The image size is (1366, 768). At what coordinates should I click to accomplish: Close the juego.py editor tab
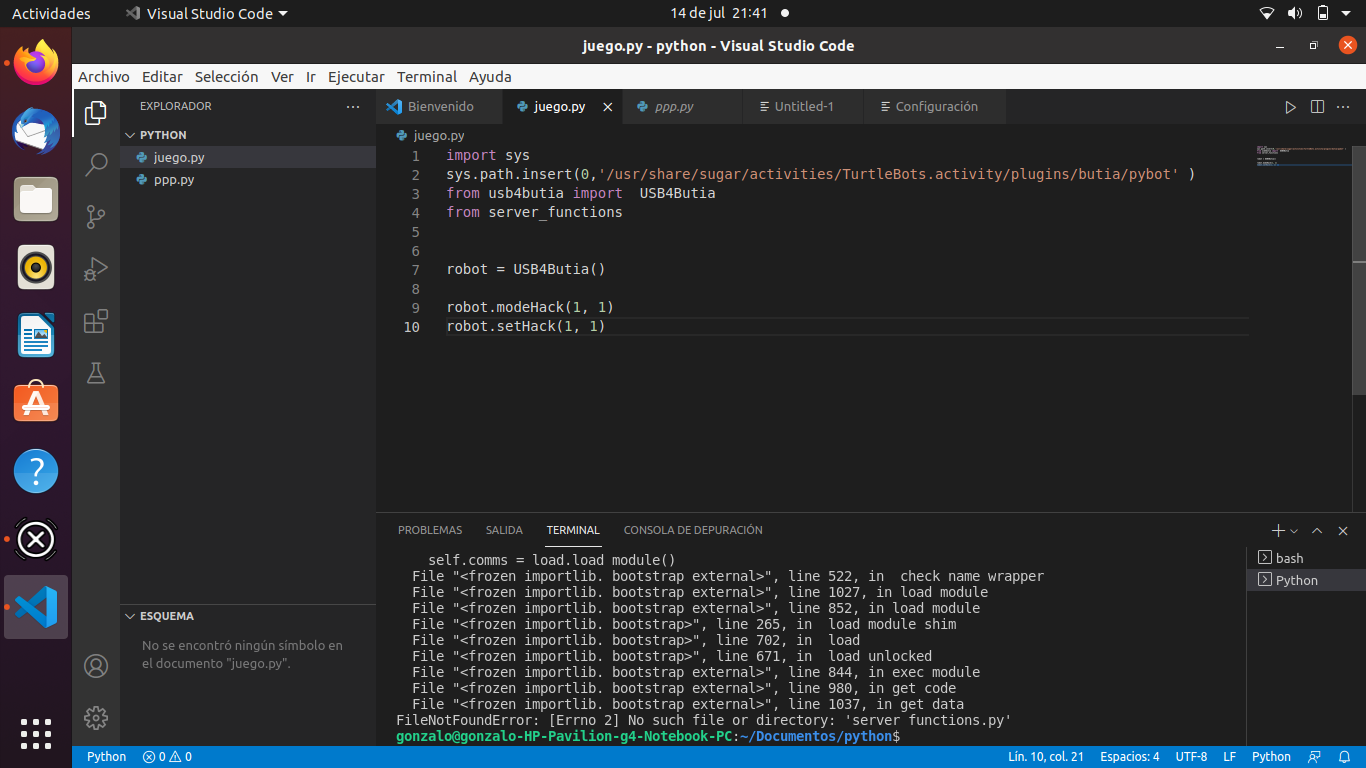pos(607,106)
